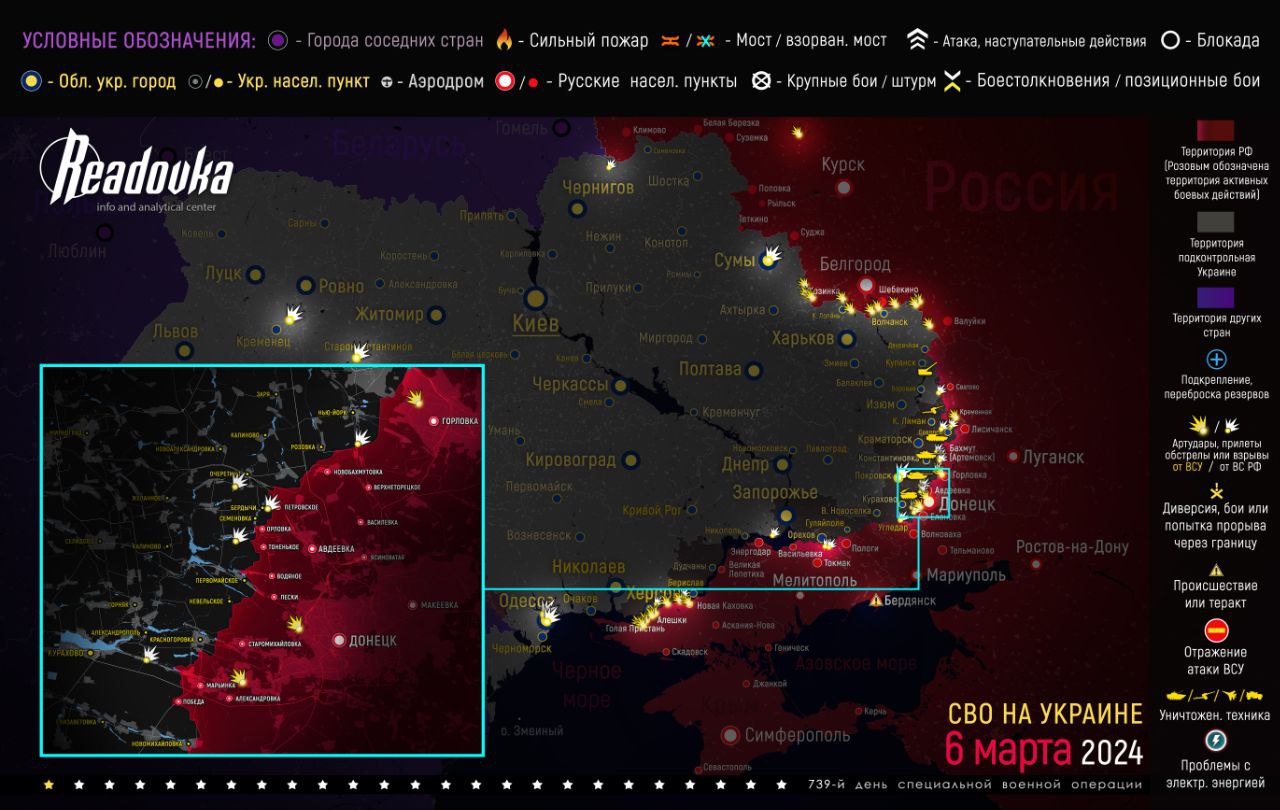The image size is (1280, 810).
Task: Click the lightning electricity problems icon
Action: point(1216,741)
